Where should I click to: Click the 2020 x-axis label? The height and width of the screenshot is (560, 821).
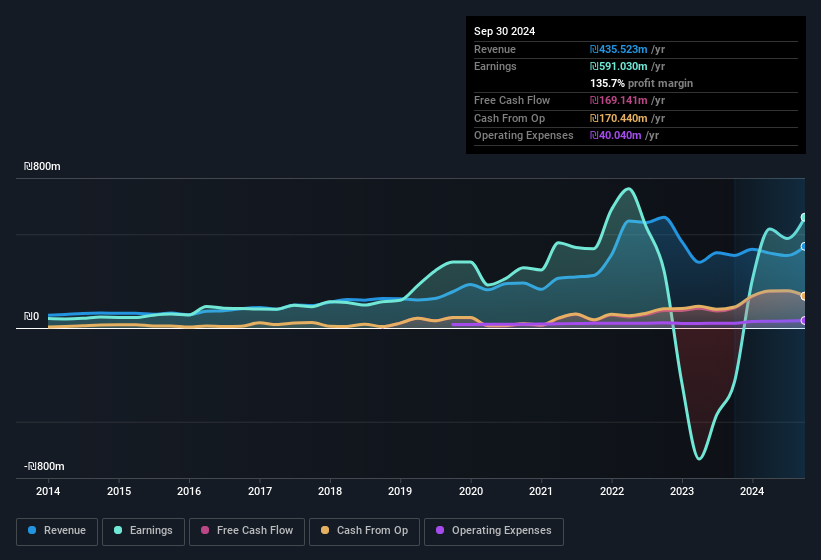[471, 491]
